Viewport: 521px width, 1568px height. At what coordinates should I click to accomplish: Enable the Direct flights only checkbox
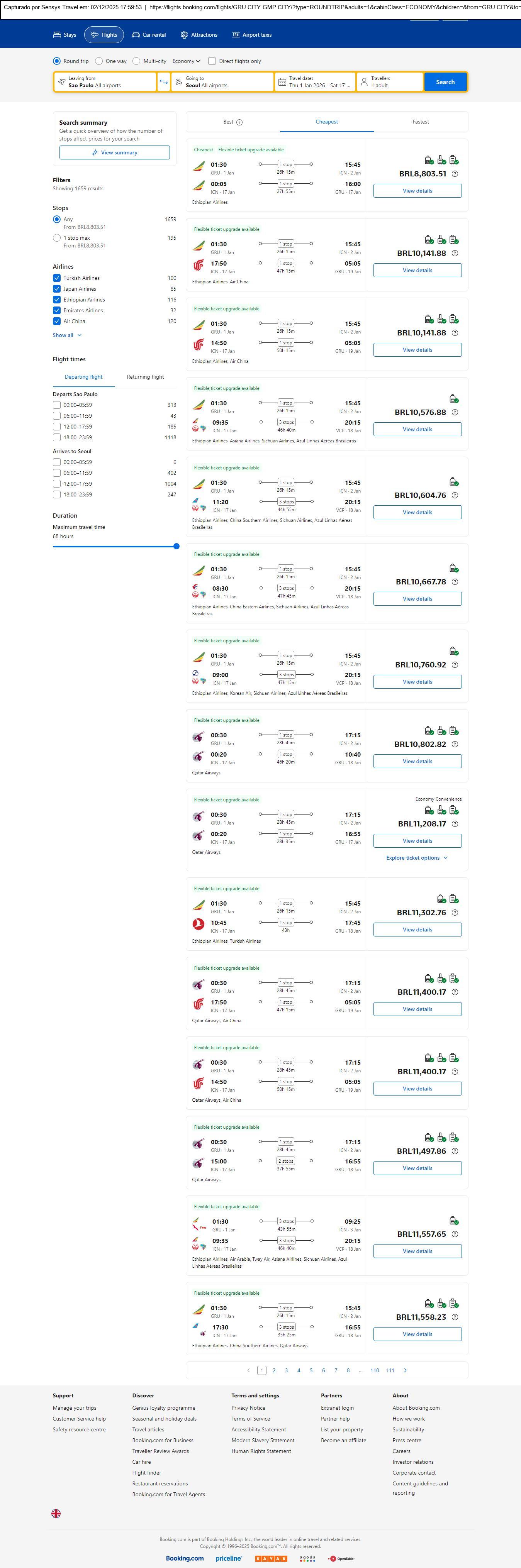click(212, 61)
